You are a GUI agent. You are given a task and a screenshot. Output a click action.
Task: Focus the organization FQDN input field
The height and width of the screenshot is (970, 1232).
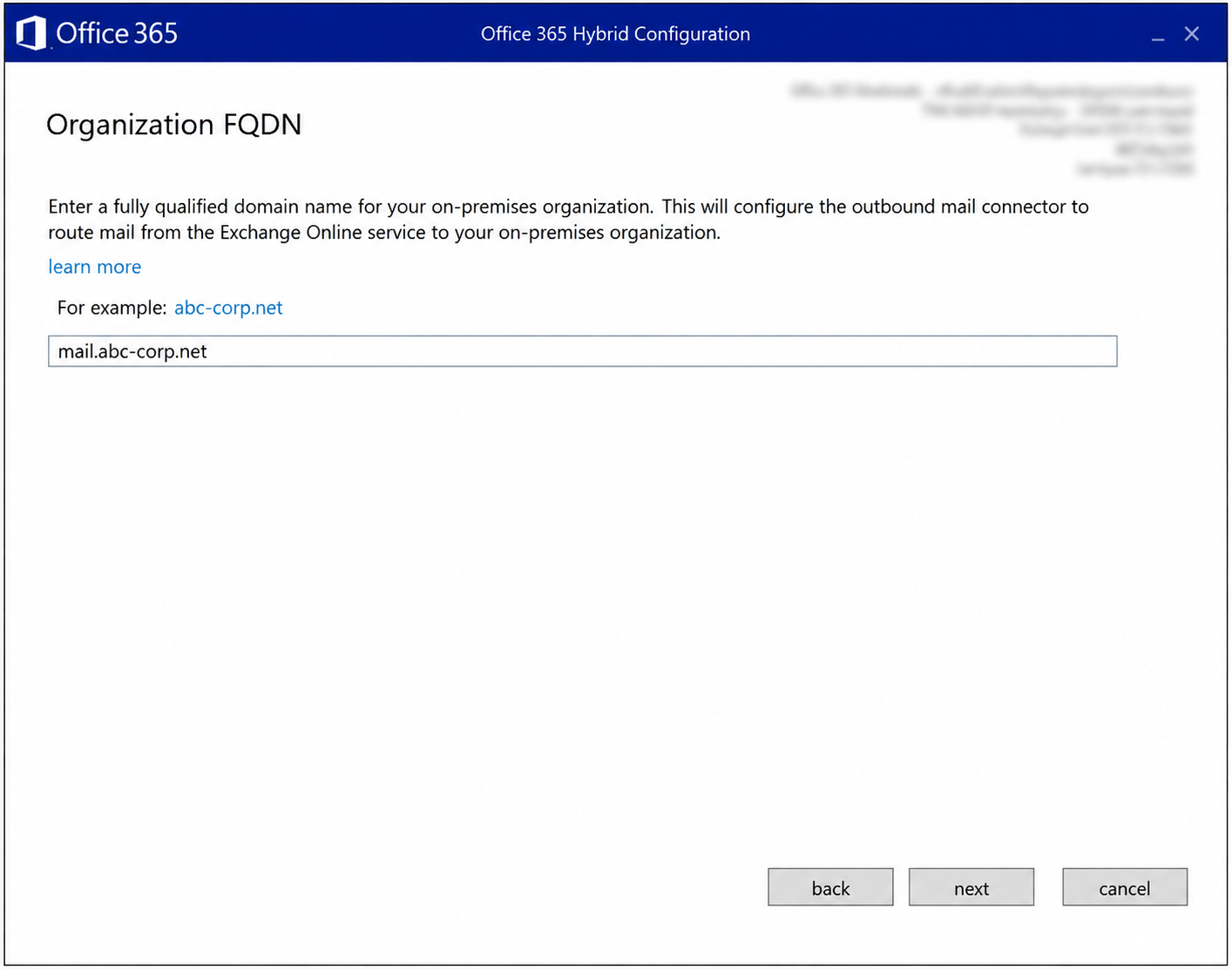(582, 351)
